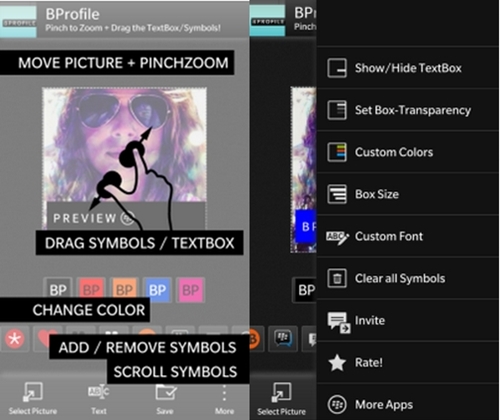This screenshot has width=500, height=420.
Task: Select the red BP color swatch
Action: point(91,289)
